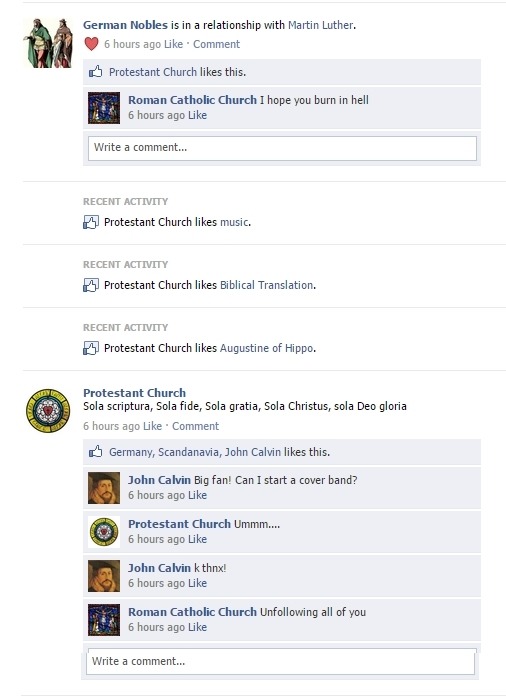Click the red heart relationship icon
Image resolution: width=506 pixels, height=696 pixels.
point(91,44)
